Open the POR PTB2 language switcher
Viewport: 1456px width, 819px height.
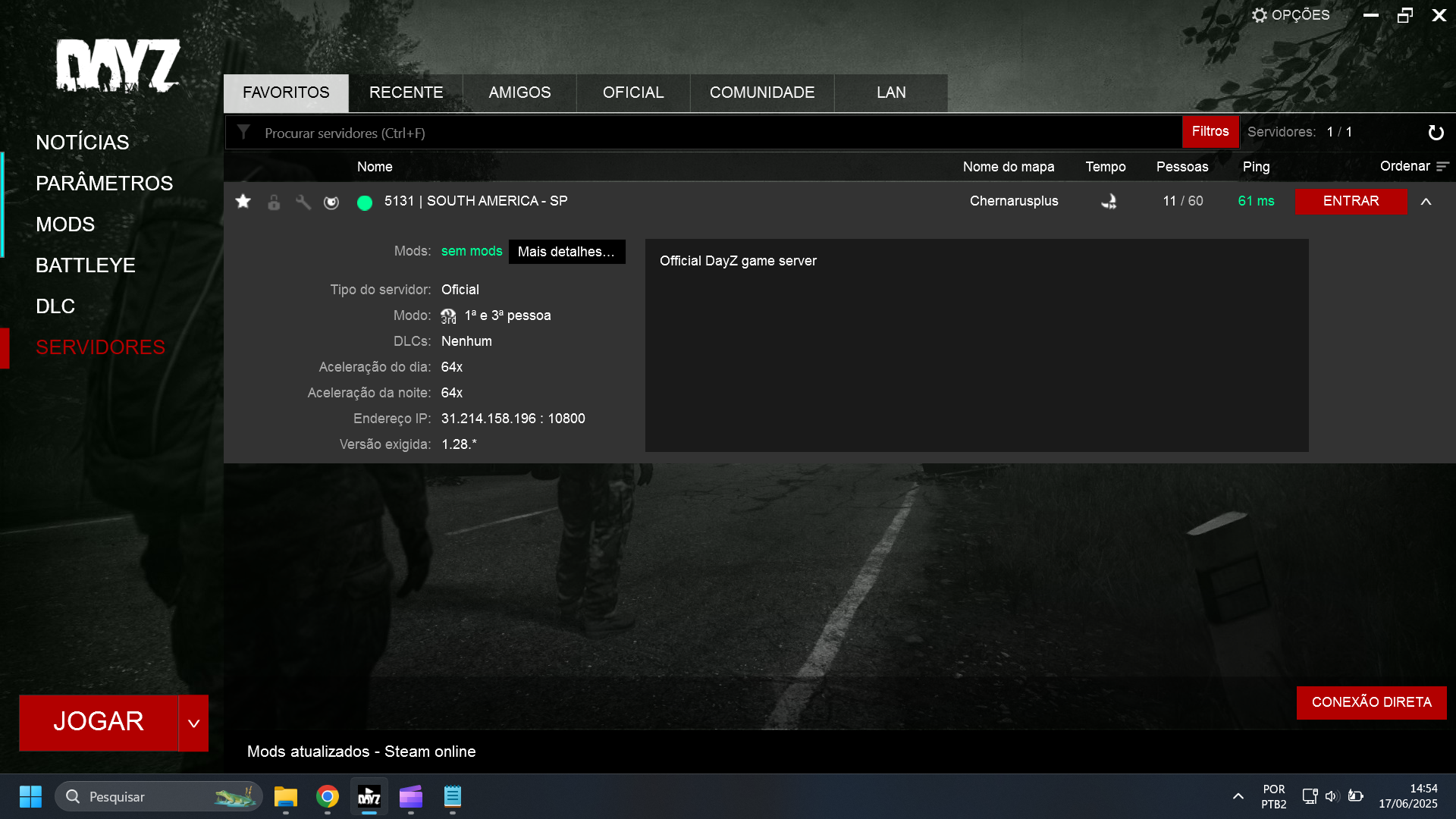coord(1274,797)
